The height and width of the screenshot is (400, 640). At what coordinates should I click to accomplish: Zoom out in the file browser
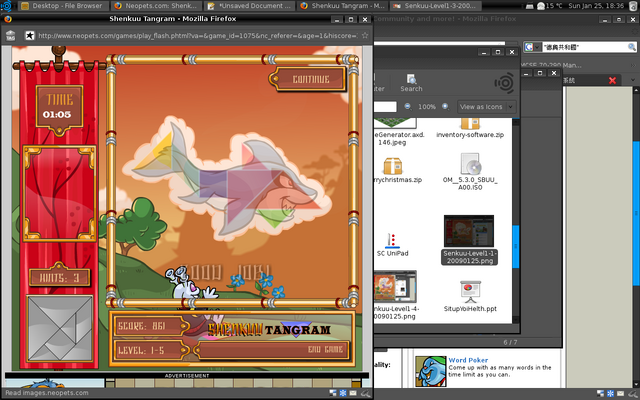(x=407, y=107)
